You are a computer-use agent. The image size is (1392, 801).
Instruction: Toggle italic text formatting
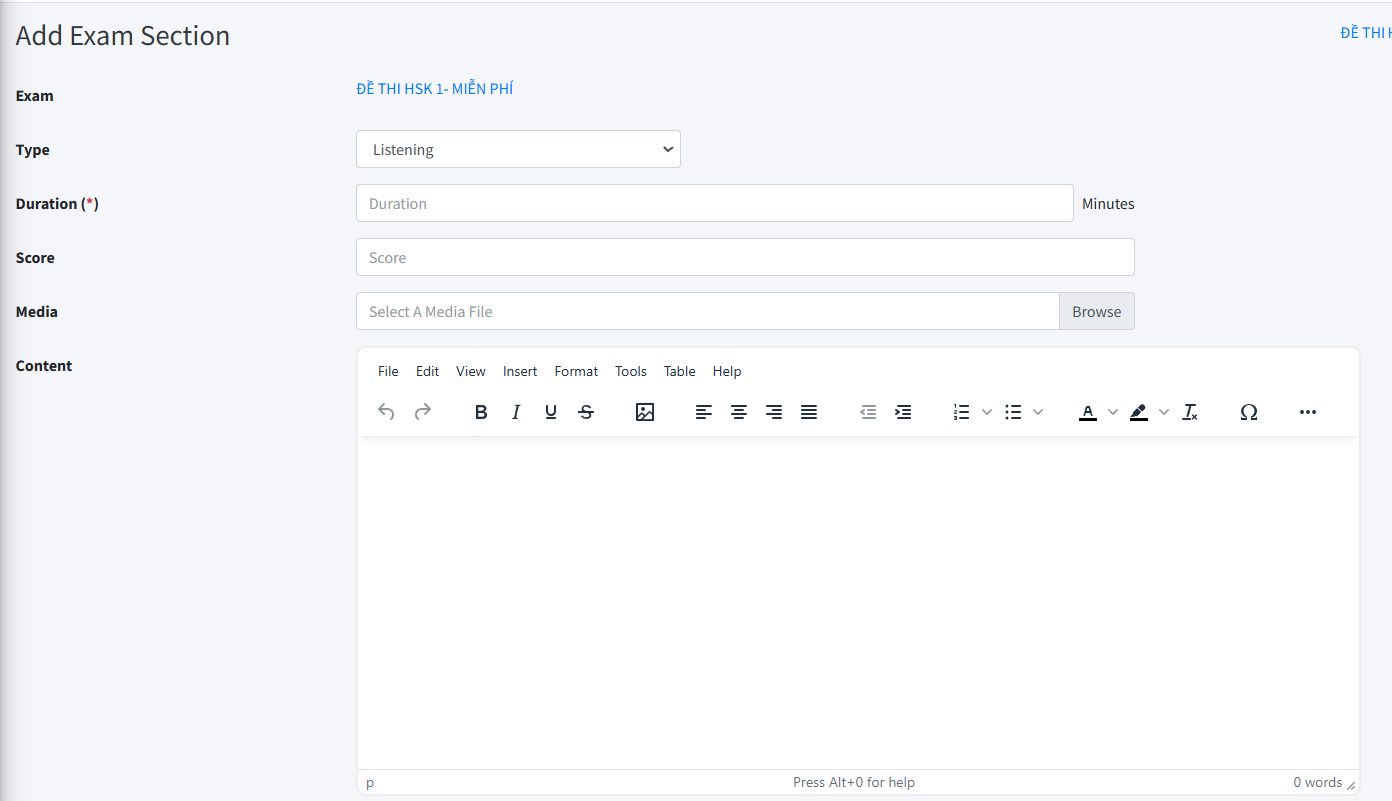tap(516, 412)
